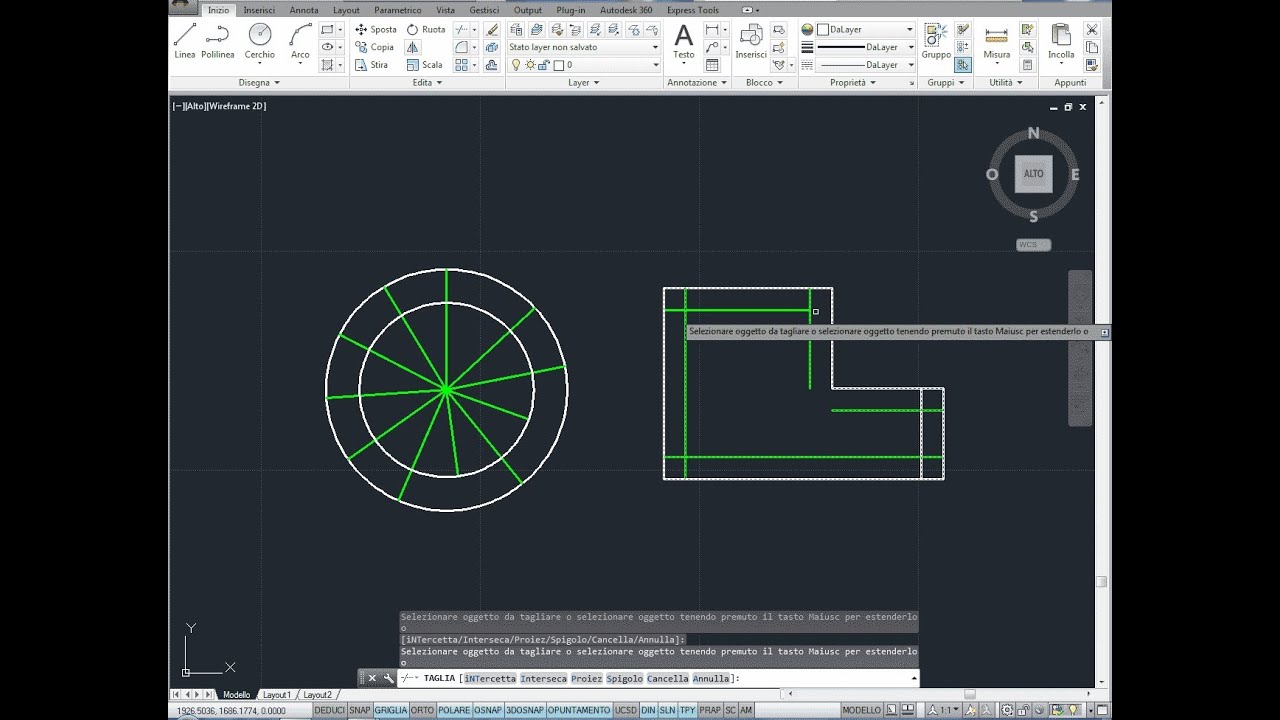Click the current layer color swatch
The width and height of the screenshot is (1280, 720).
pos(559,65)
